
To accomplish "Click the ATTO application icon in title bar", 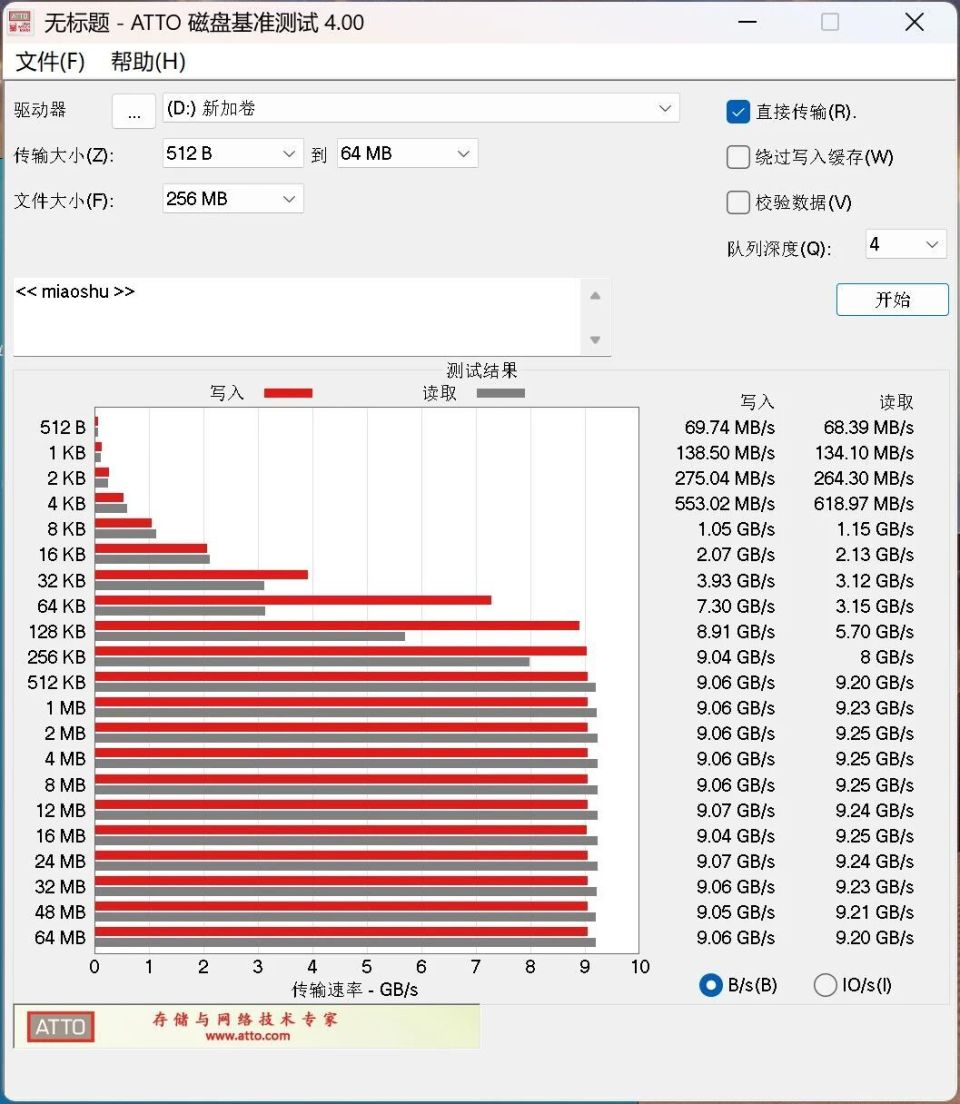I will click(21, 21).
